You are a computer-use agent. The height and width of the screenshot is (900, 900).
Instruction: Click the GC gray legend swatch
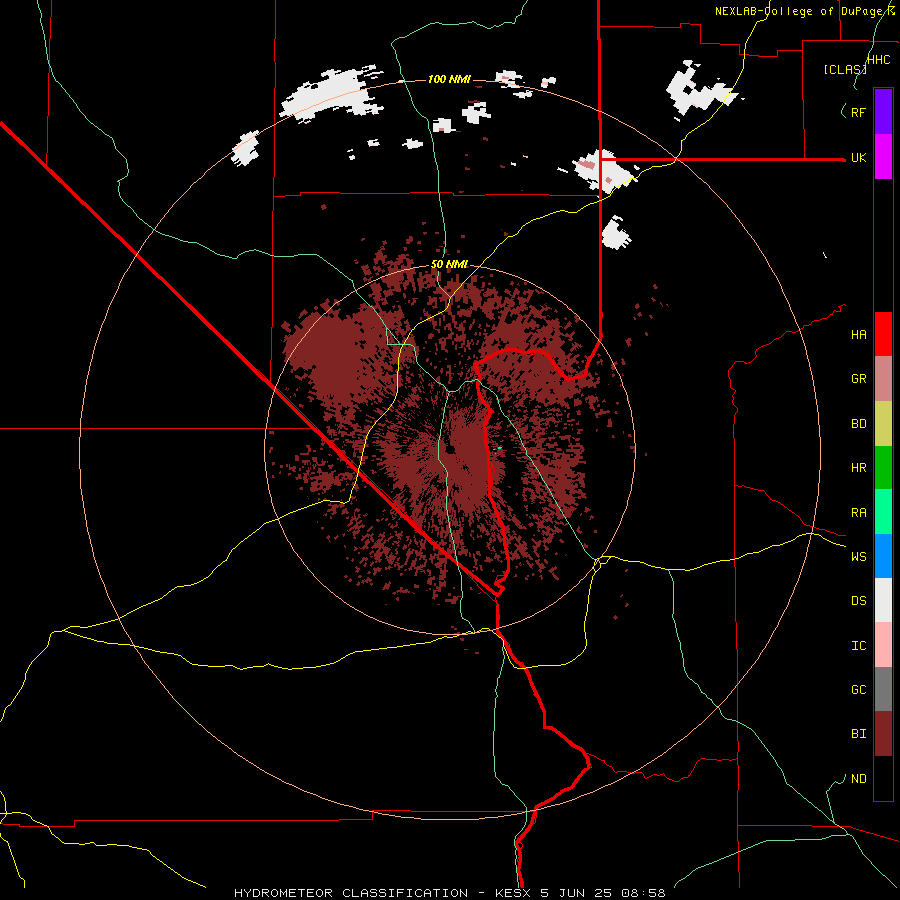tap(883, 689)
